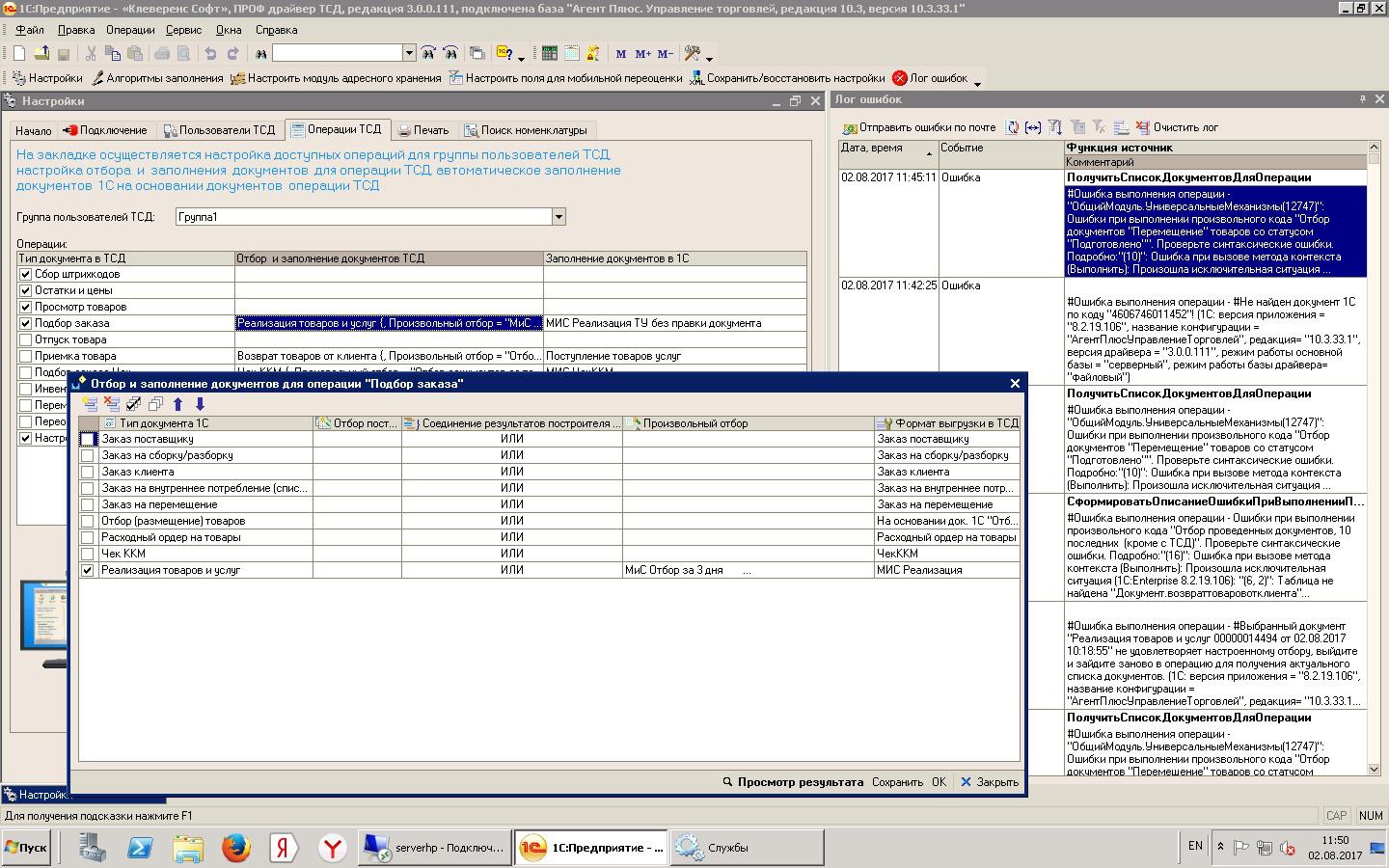Click the МиС Отбор за 3 дня cell
The width and height of the screenshot is (1389, 868).
748,570
